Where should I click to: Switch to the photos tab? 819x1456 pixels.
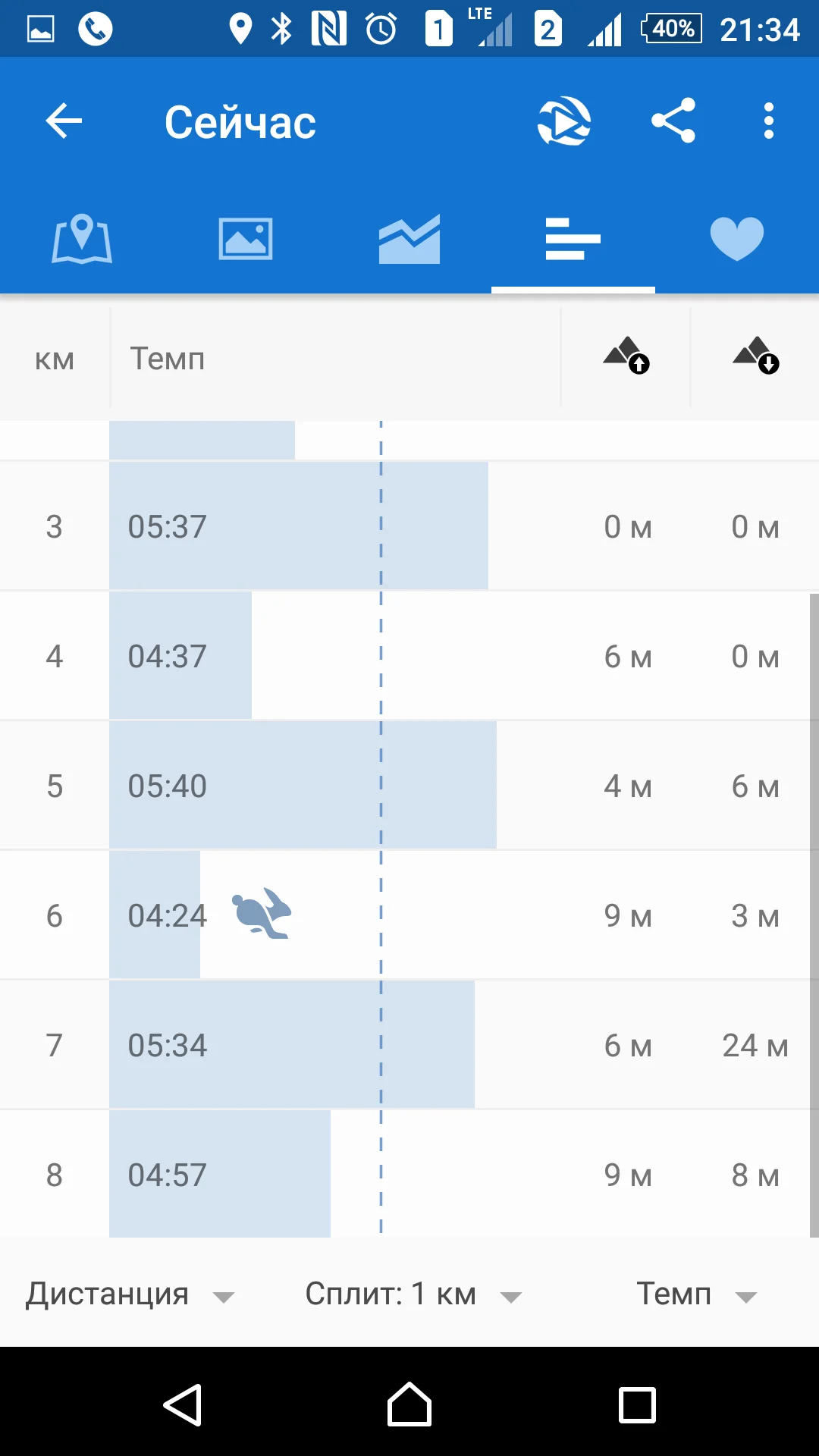click(x=246, y=239)
